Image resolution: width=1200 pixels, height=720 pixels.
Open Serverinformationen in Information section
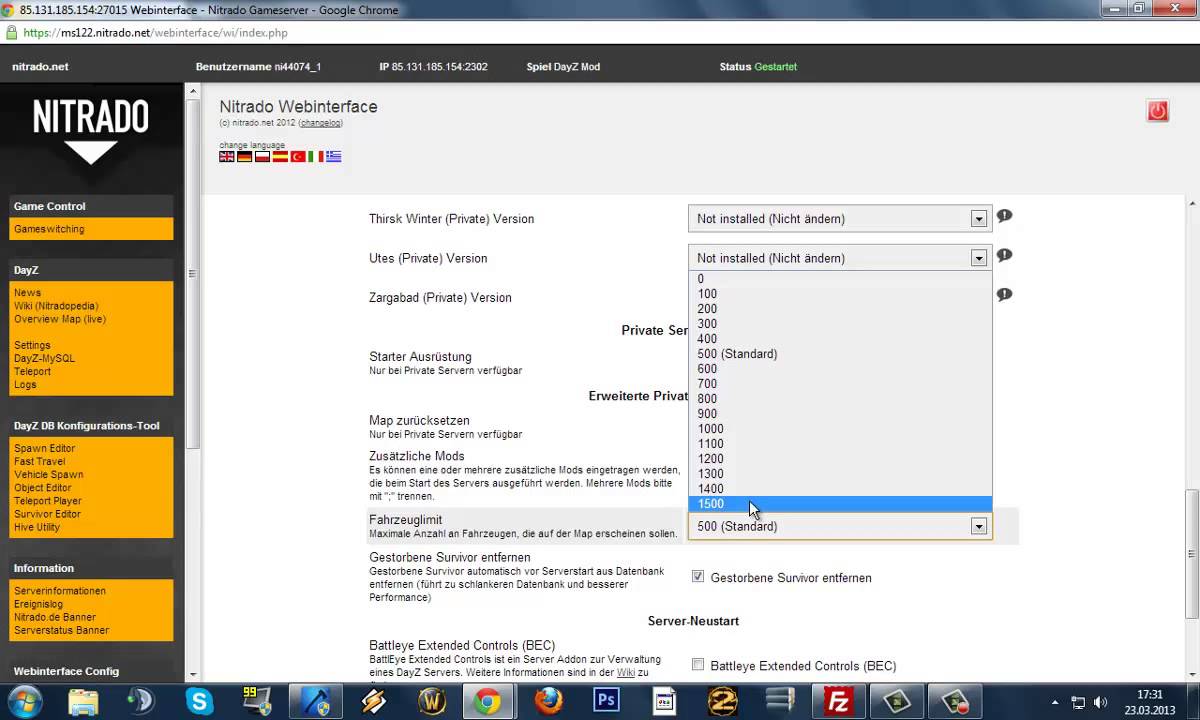[60, 591]
